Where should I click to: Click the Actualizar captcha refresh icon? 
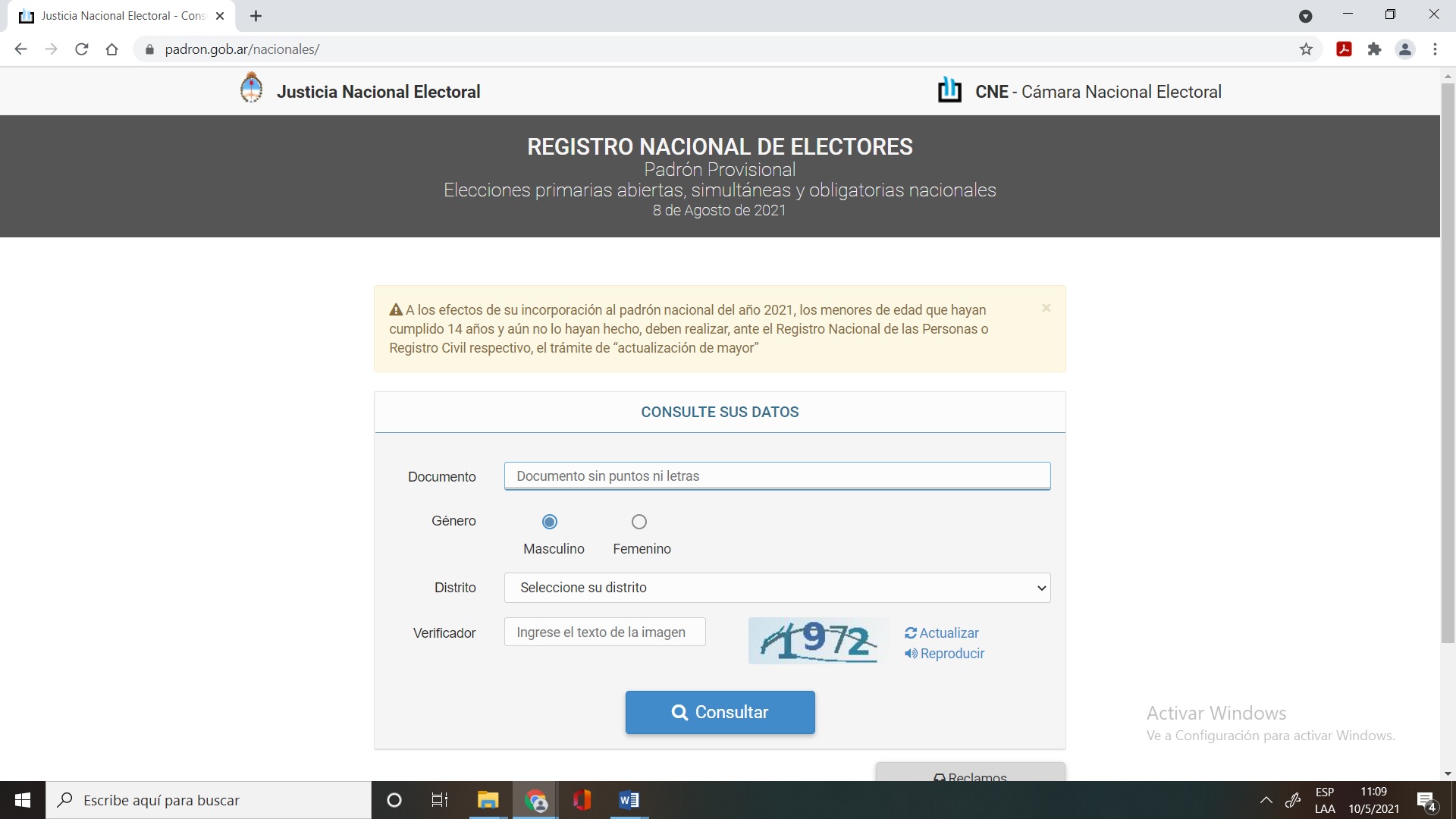point(911,633)
